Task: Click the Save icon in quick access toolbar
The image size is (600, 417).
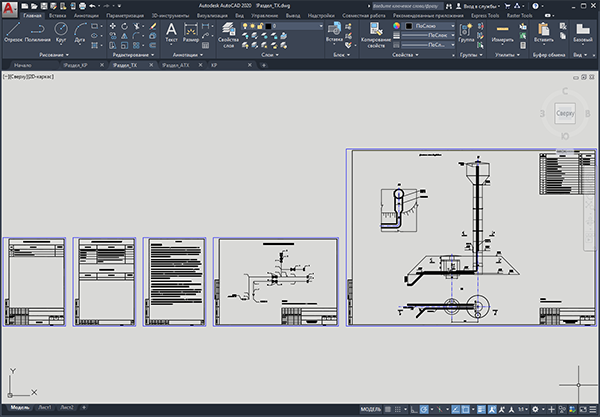Action: 44,6
